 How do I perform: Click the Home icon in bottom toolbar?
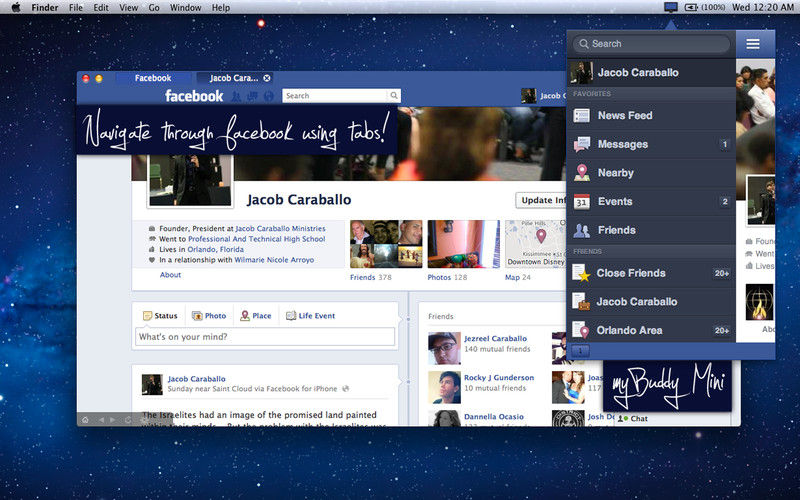pos(85,419)
